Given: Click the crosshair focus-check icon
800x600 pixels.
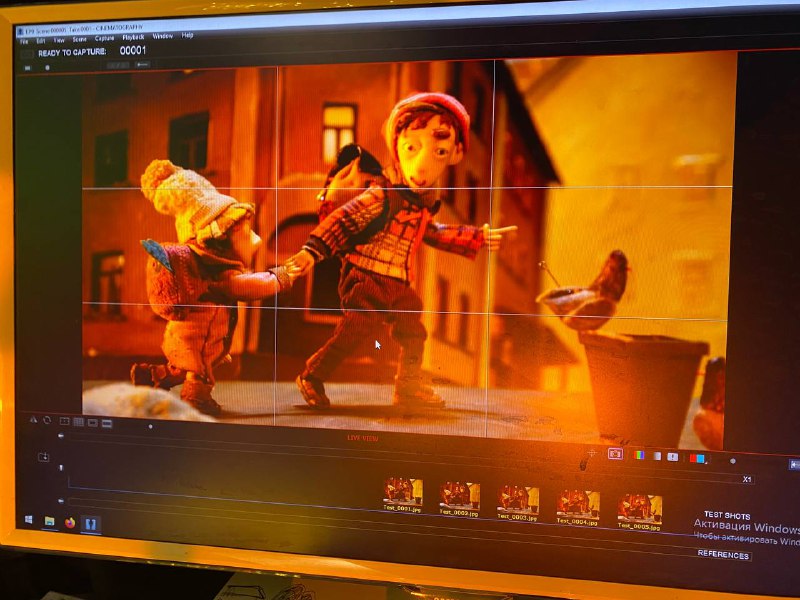Looking at the screenshot, I should 592,453.
